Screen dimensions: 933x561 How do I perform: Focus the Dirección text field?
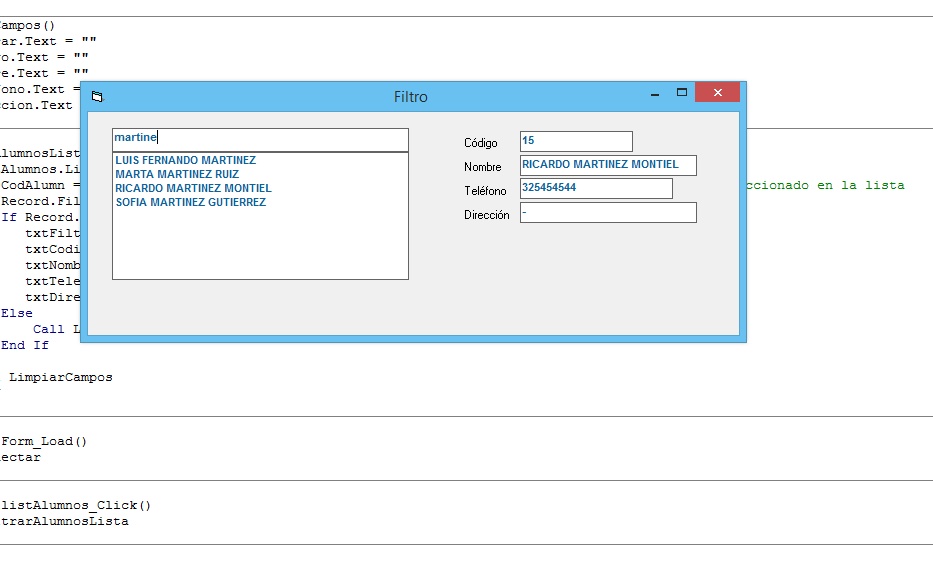608,212
